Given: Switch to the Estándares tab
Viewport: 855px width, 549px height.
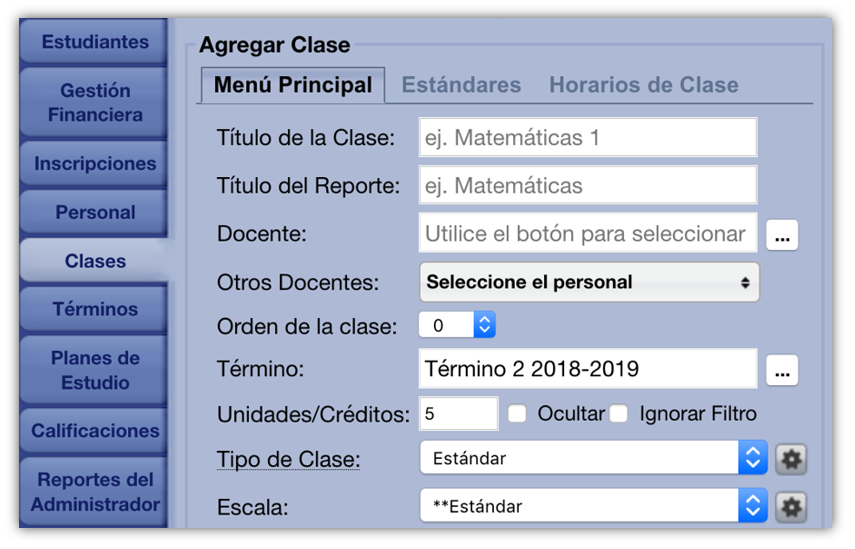Looking at the screenshot, I should tap(461, 86).
